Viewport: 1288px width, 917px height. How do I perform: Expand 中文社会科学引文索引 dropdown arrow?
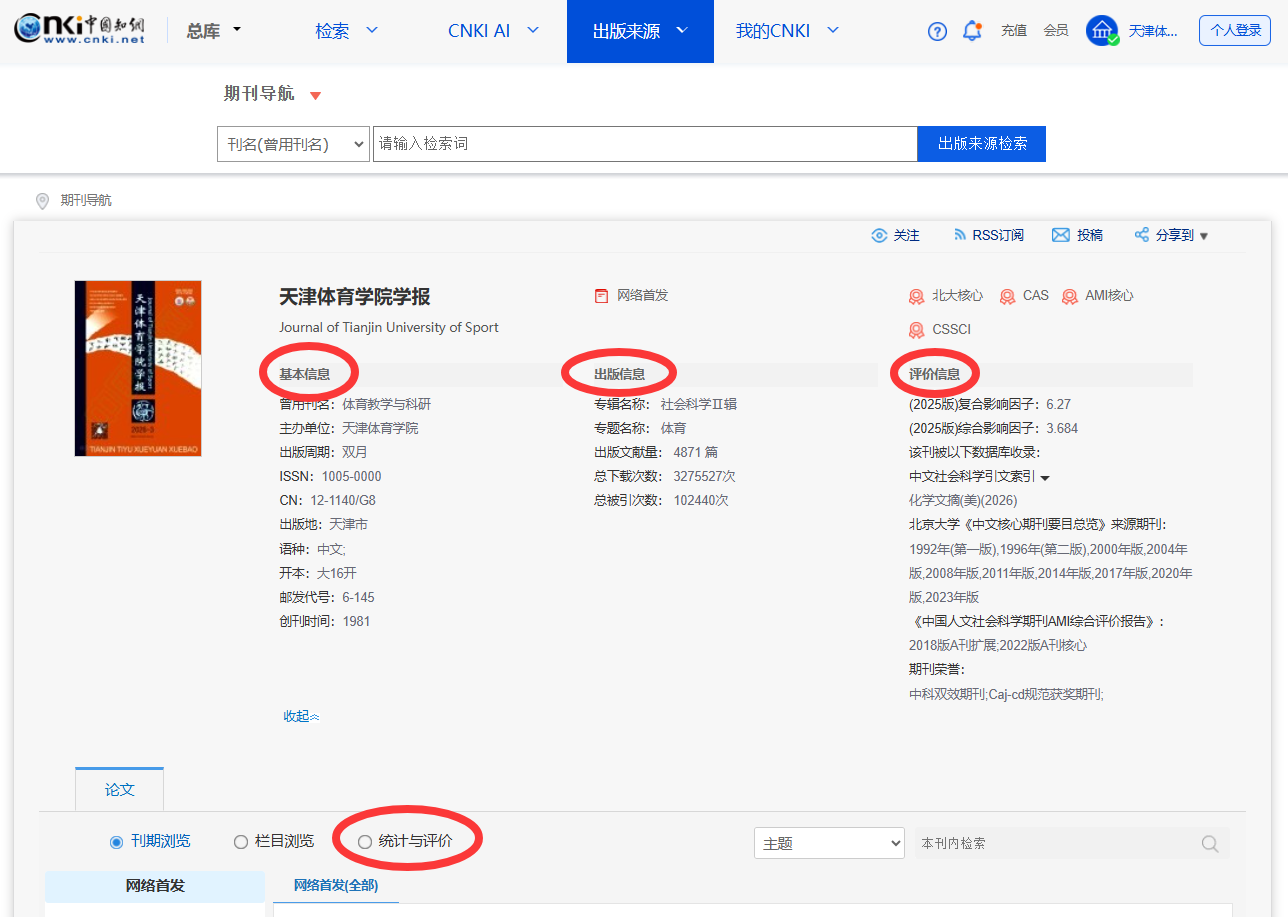pyautogui.click(x=1045, y=478)
